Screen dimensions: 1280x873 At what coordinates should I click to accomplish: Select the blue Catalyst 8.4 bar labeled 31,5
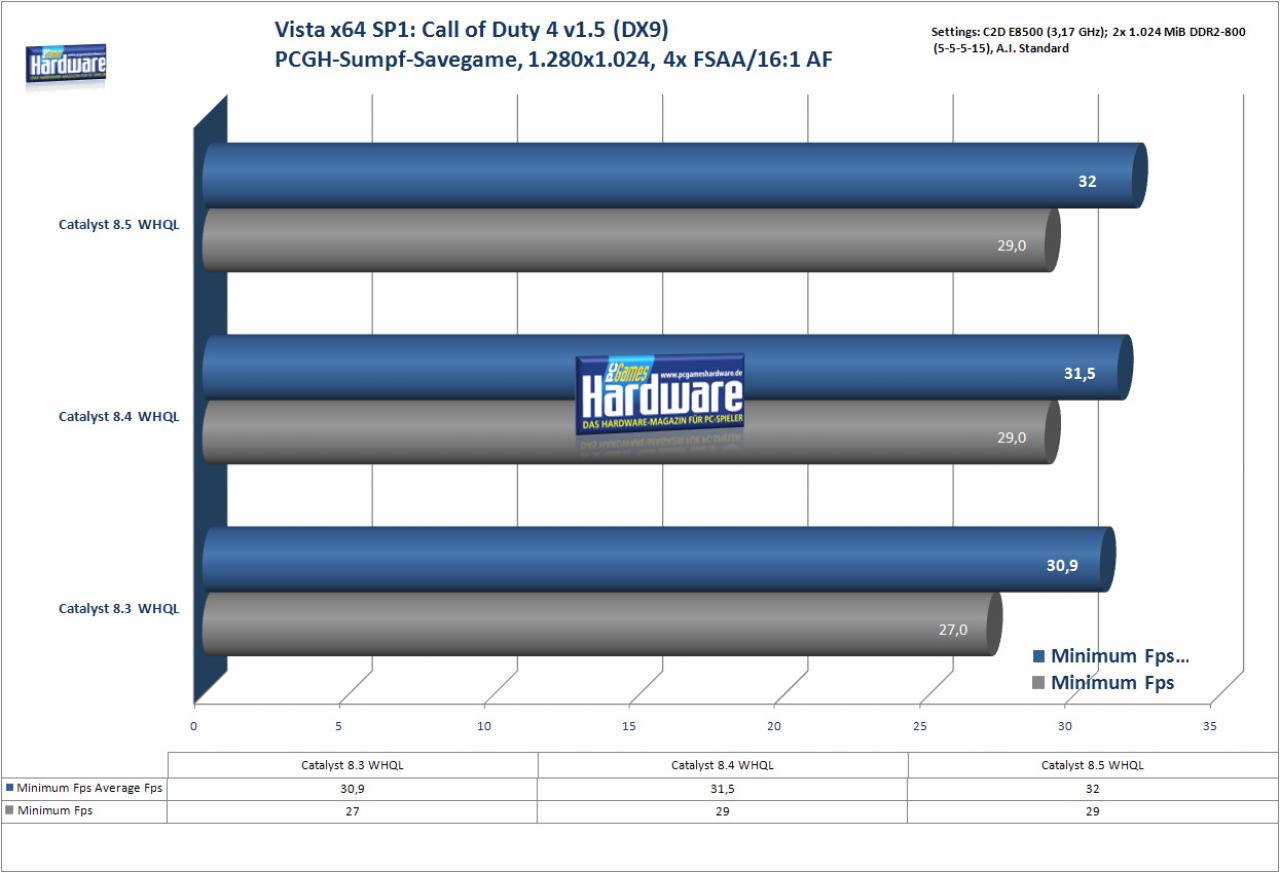tap(667, 367)
